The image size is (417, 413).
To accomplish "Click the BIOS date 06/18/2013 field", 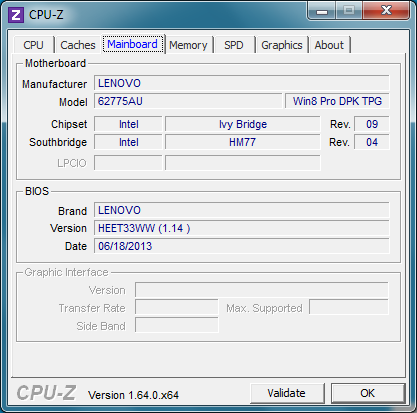I will point(242,246).
